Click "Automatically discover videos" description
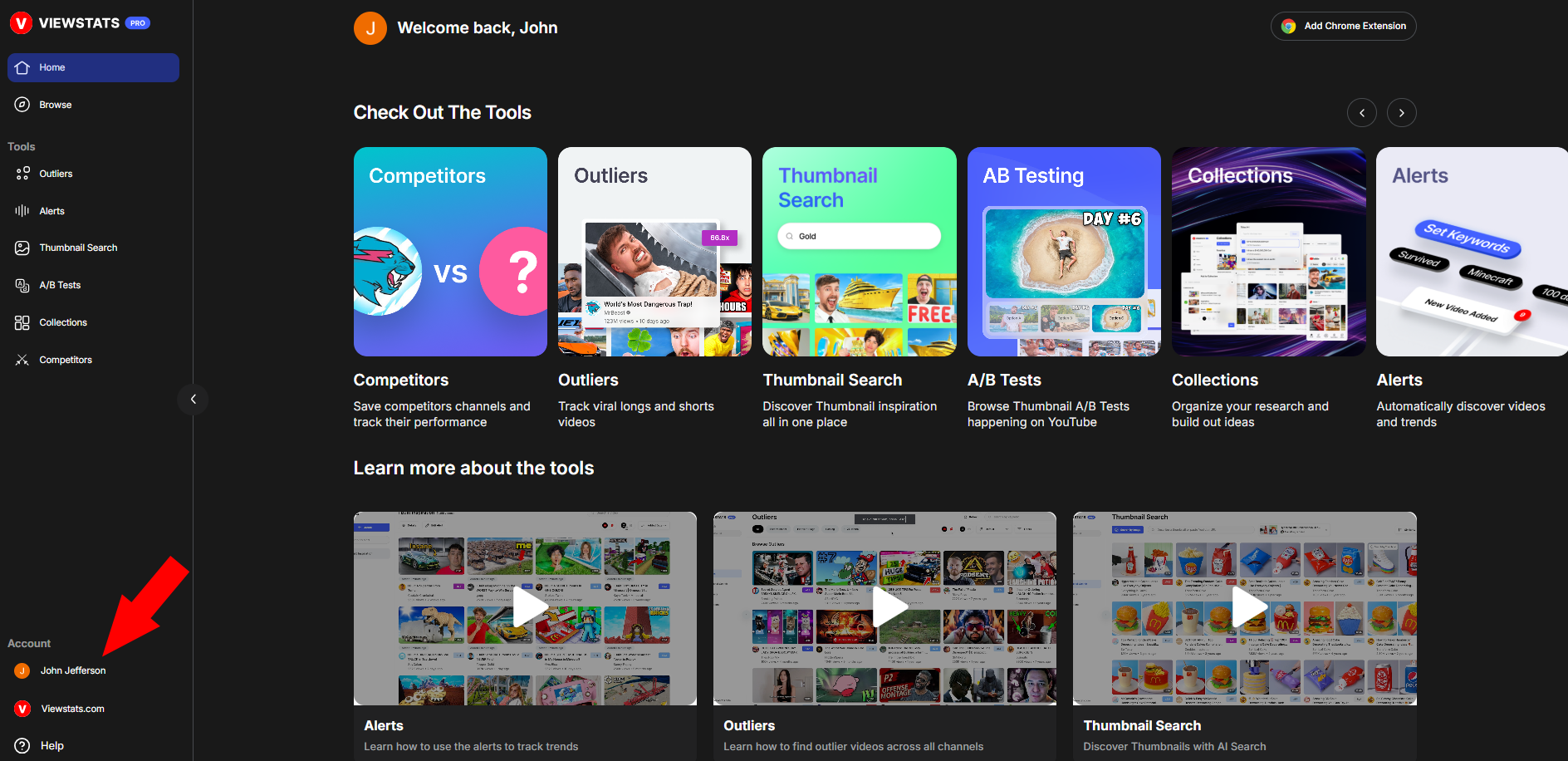This screenshot has height=761, width=1568. pos(1461,414)
